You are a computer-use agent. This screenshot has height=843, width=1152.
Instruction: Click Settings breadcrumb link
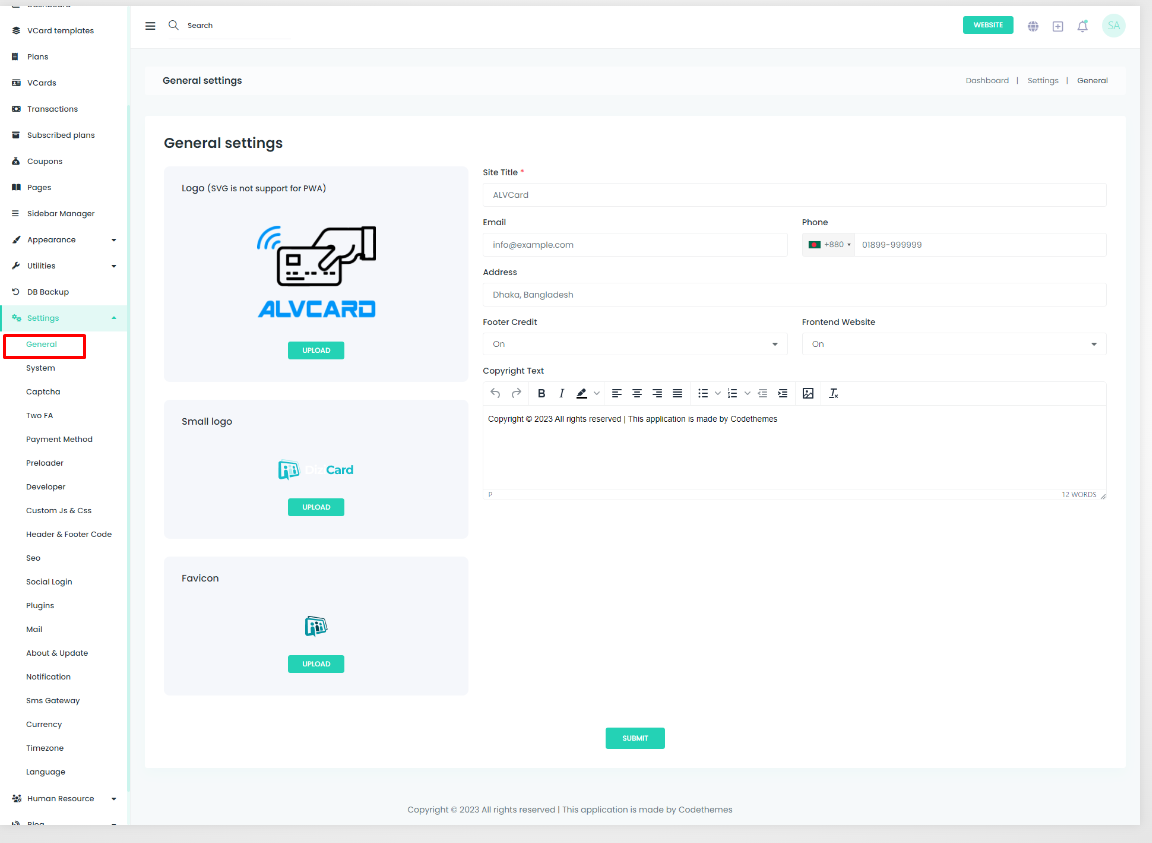click(x=1043, y=81)
